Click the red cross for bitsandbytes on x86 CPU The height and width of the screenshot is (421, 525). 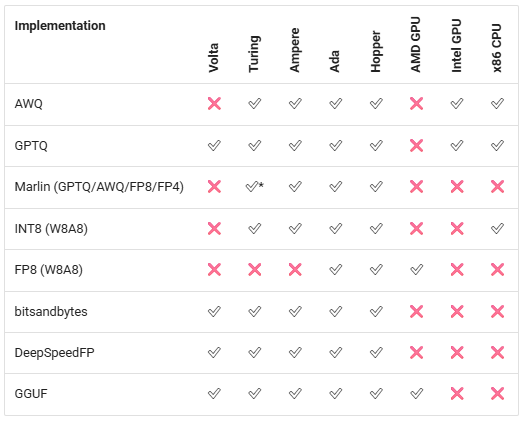(498, 311)
